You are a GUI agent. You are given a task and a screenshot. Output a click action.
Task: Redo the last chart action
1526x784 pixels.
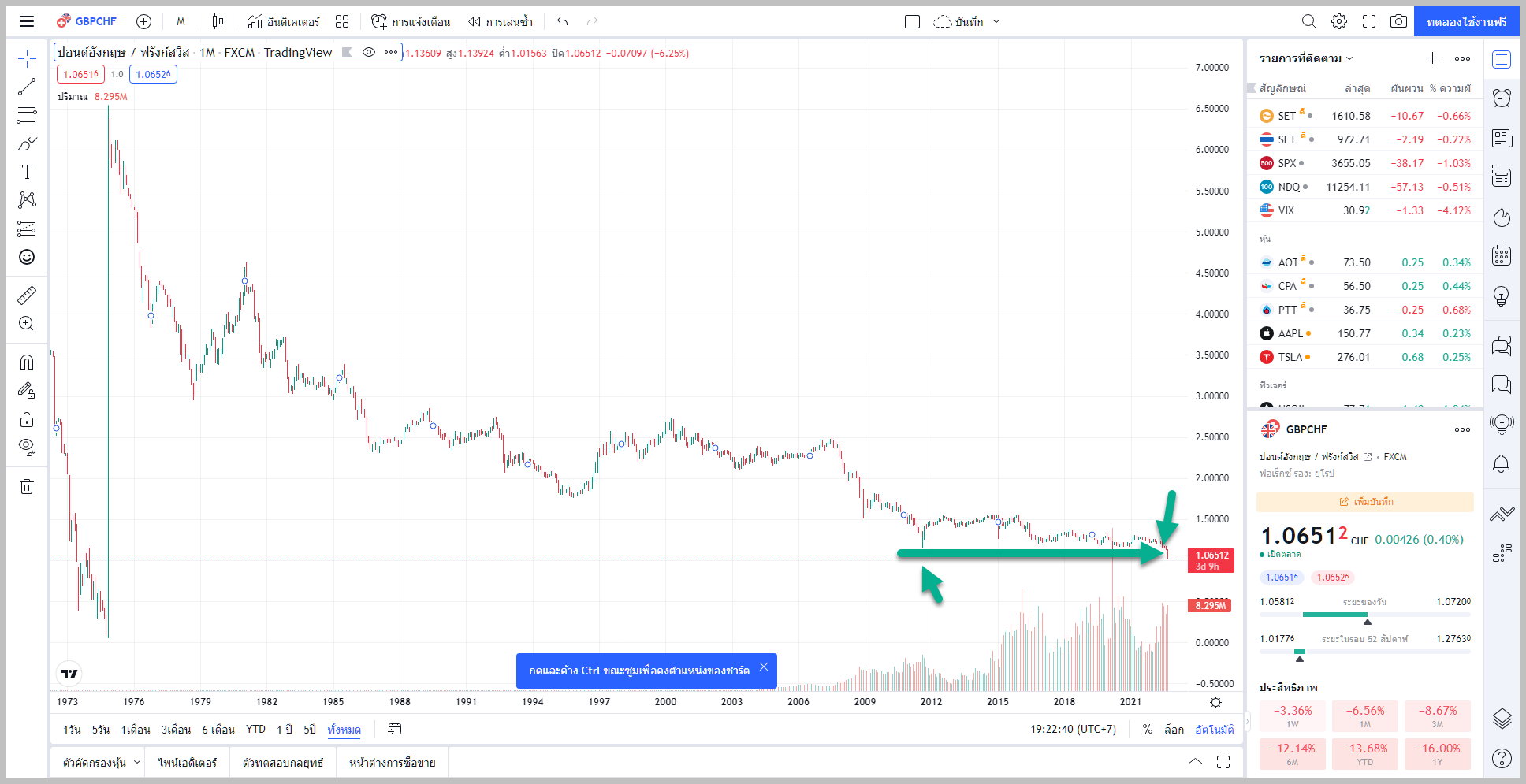click(592, 21)
